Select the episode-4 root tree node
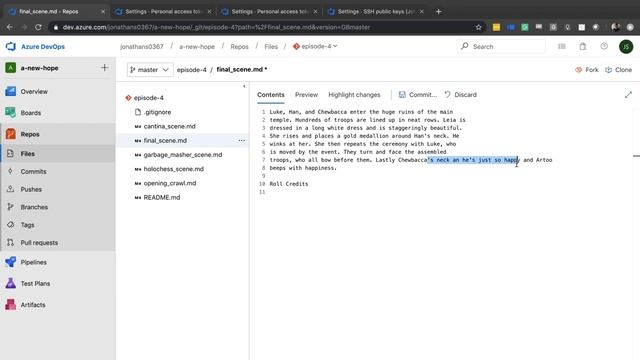Viewport: 640px width, 360px height. (149, 98)
